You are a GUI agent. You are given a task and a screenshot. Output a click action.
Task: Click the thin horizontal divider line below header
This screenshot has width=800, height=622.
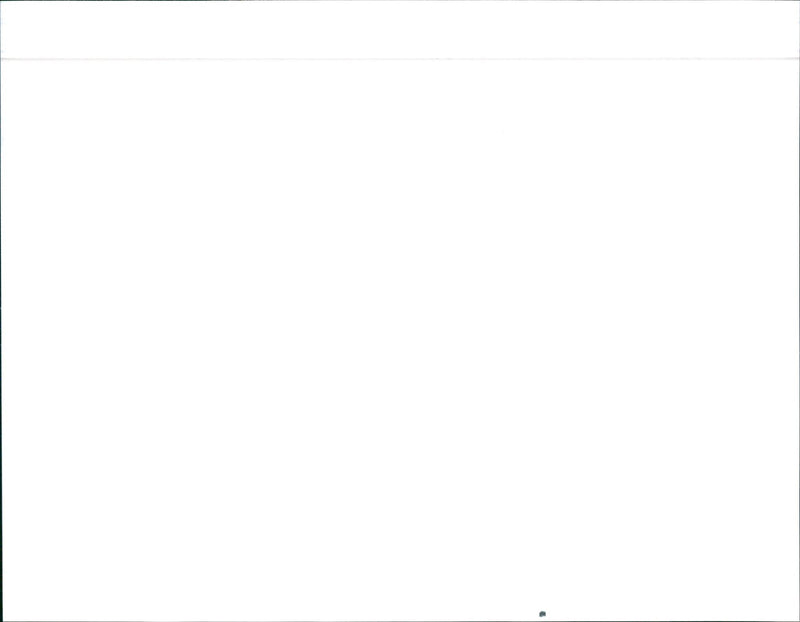click(x=400, y=59)
